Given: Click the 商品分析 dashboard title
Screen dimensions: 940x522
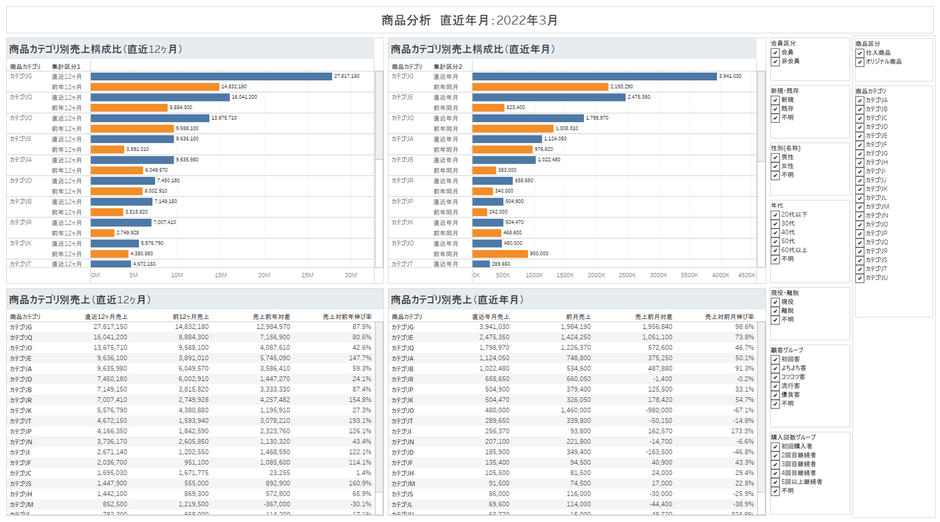Looking at the screenshot, I should [x=470, y=19].
